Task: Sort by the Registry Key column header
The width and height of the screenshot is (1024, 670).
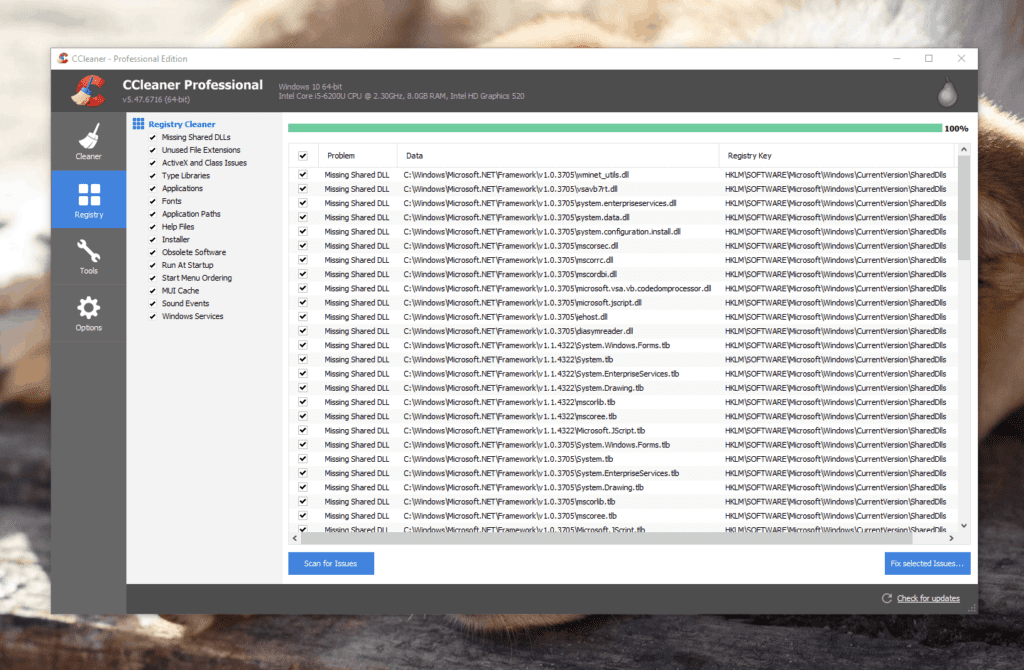Action: coord(837,156)
